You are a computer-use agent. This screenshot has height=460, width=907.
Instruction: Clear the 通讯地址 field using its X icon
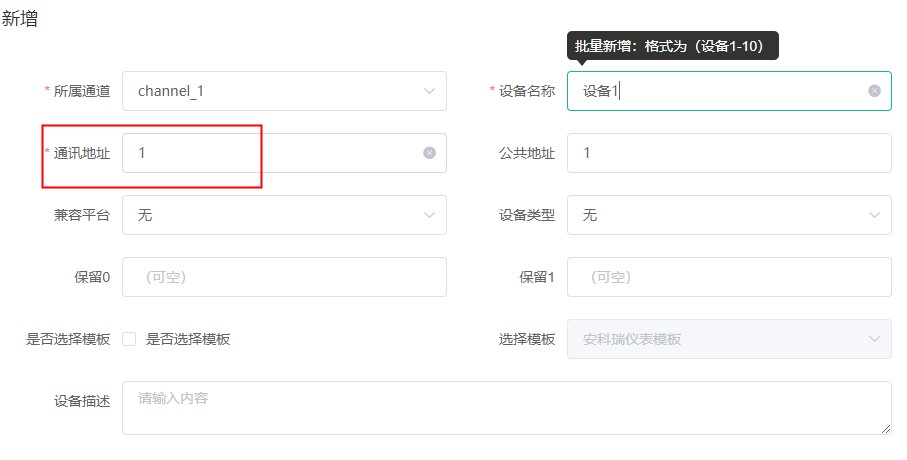tap(429, 153)
